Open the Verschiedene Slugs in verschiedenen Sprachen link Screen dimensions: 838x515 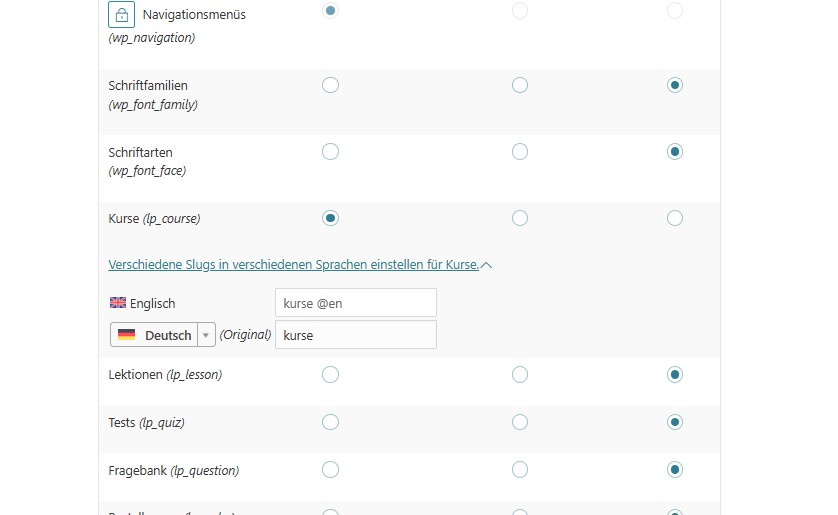293,265
